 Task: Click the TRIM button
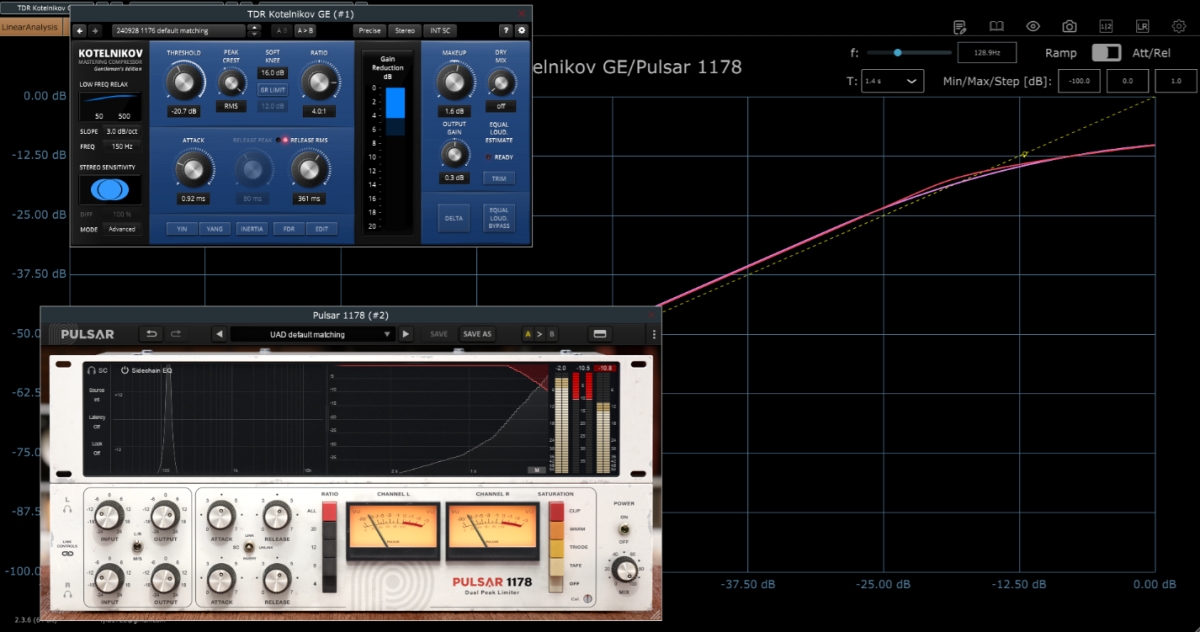(x=498, y=178)
